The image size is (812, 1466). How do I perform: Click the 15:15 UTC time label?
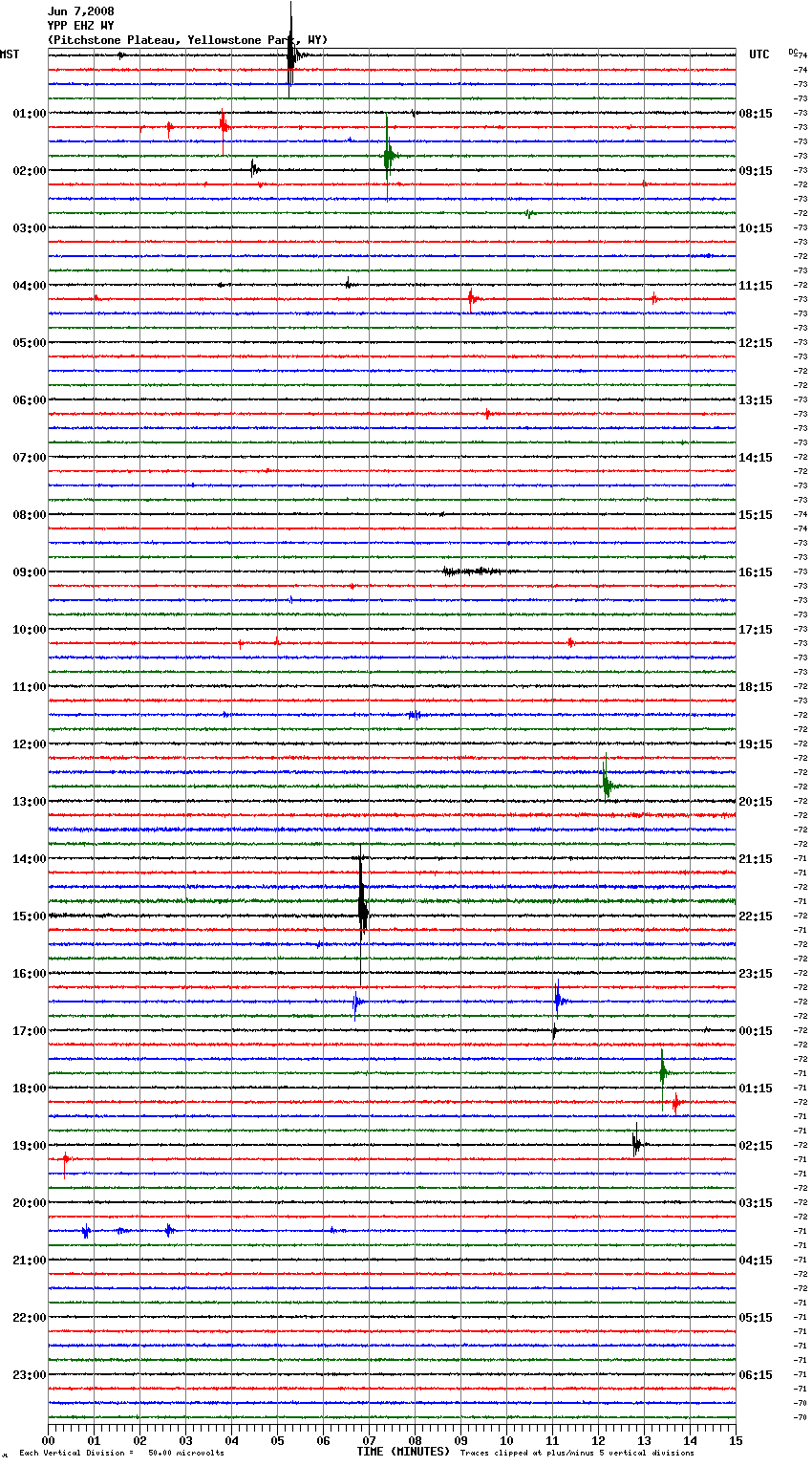[756, 515]
